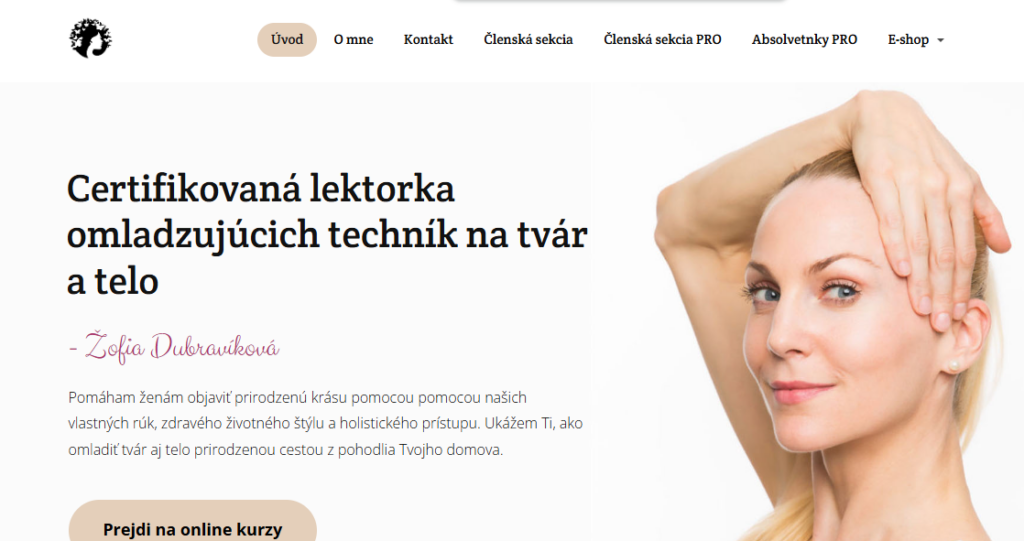Click the word omladzujúcich in the heading
Image resolution: width=1024 pixels, height=541 pixels.
click(193, 235)
